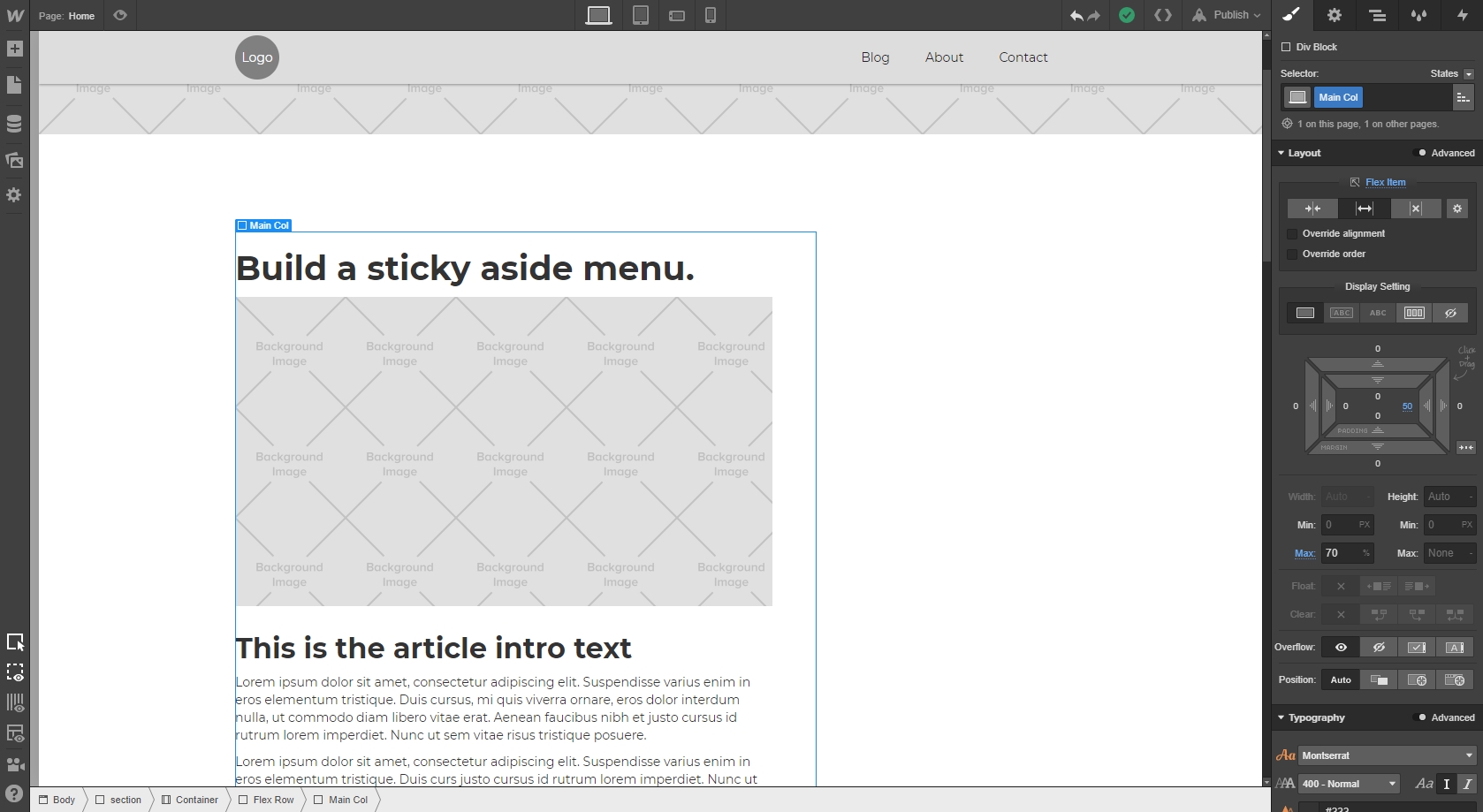1483x812 pixels.
Task: Set position to absolute
Action: [x=1417, y=679]
